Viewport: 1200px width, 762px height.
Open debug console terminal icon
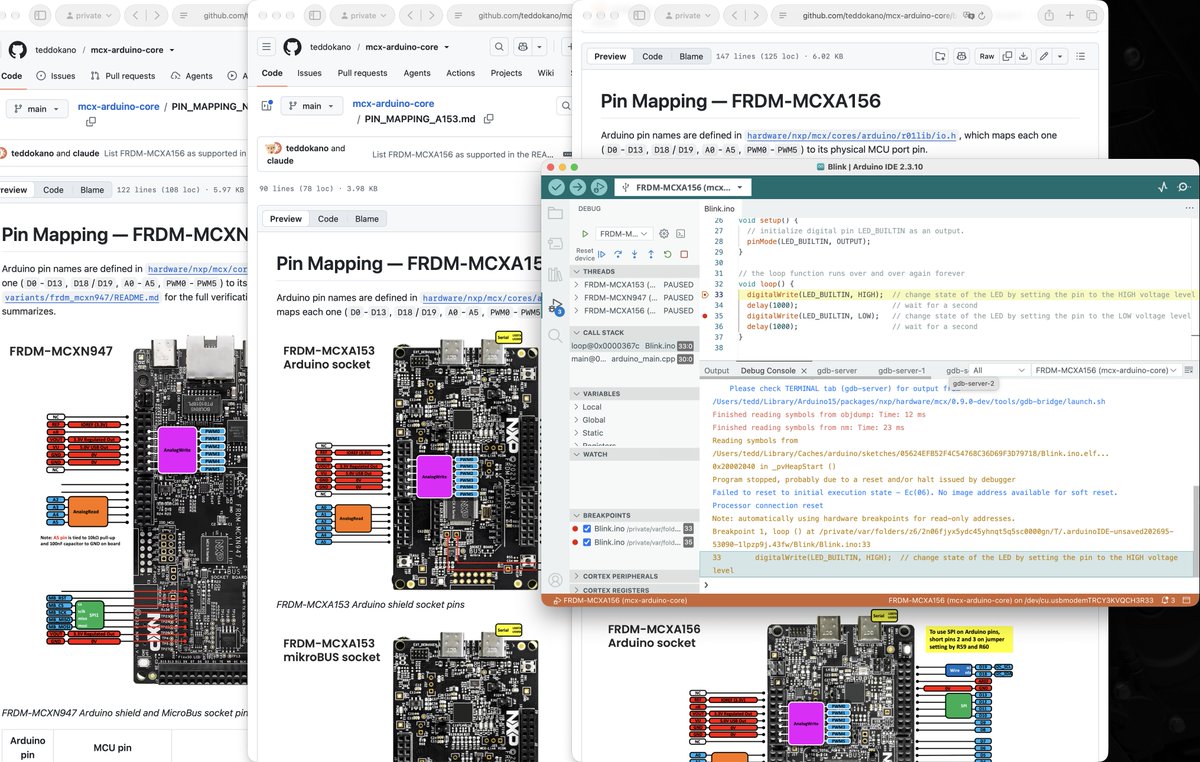coord(681,233)
